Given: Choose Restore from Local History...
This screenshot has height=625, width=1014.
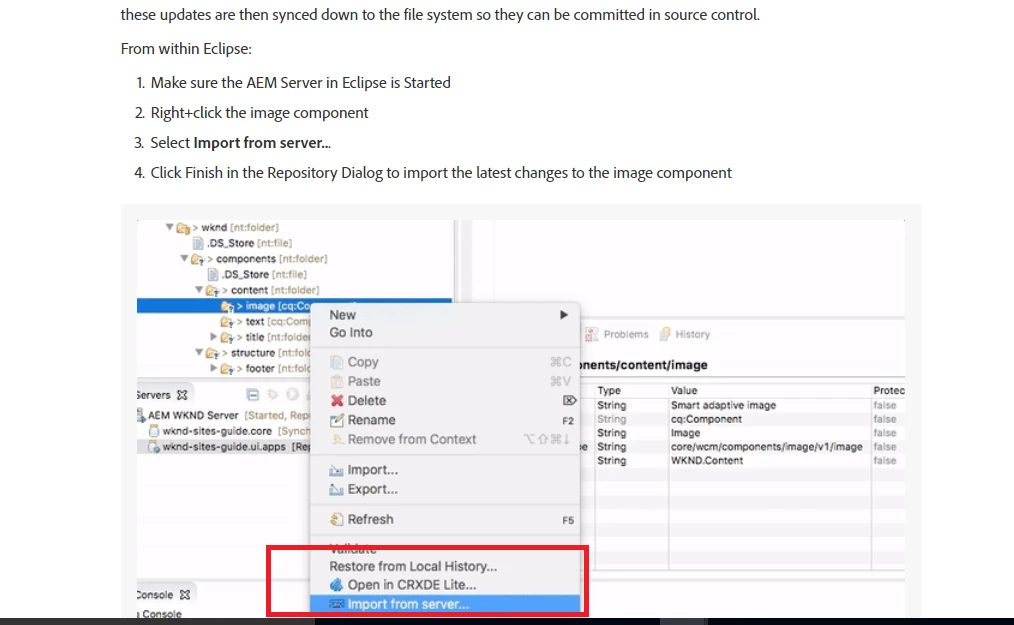Looking at the screenshot, I should [x=413, y=567].
